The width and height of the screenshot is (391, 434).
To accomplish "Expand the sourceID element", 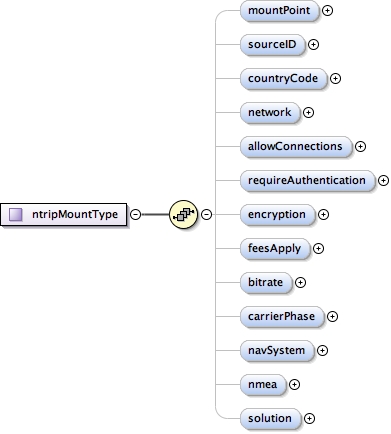I will tap(313, 44).
